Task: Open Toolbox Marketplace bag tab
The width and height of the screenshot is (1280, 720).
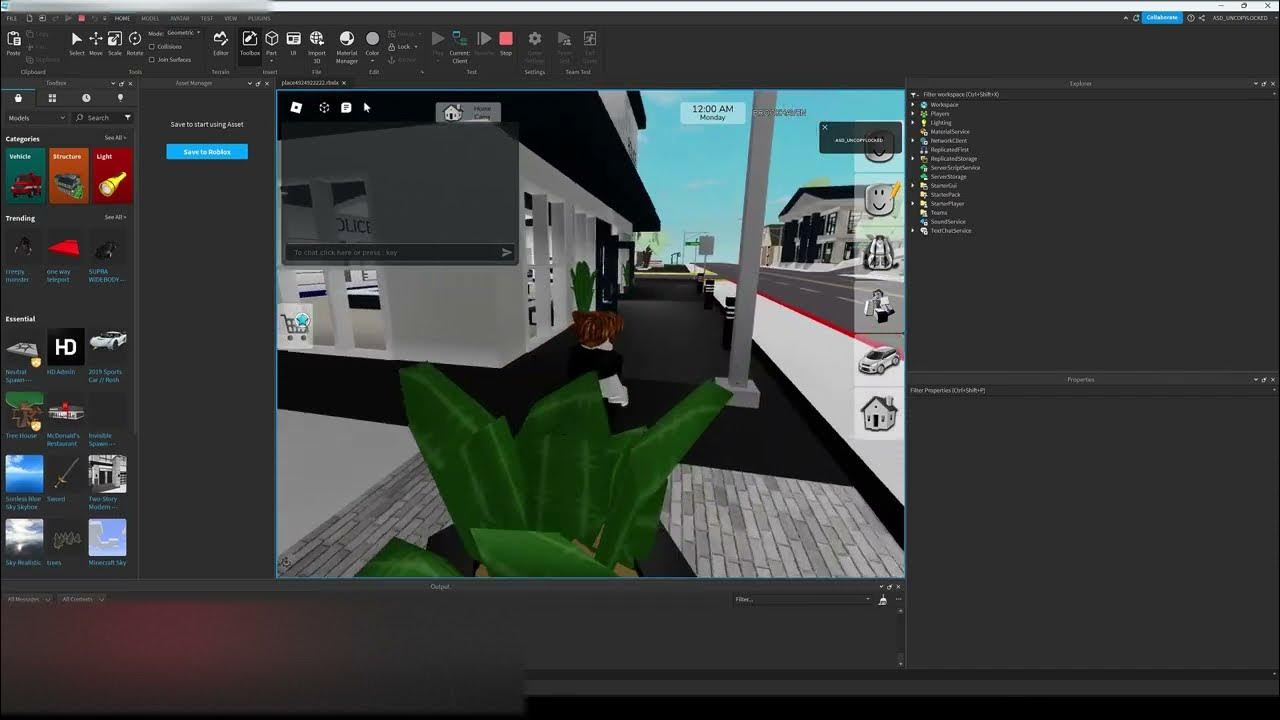Action: (x=18, y=98)
